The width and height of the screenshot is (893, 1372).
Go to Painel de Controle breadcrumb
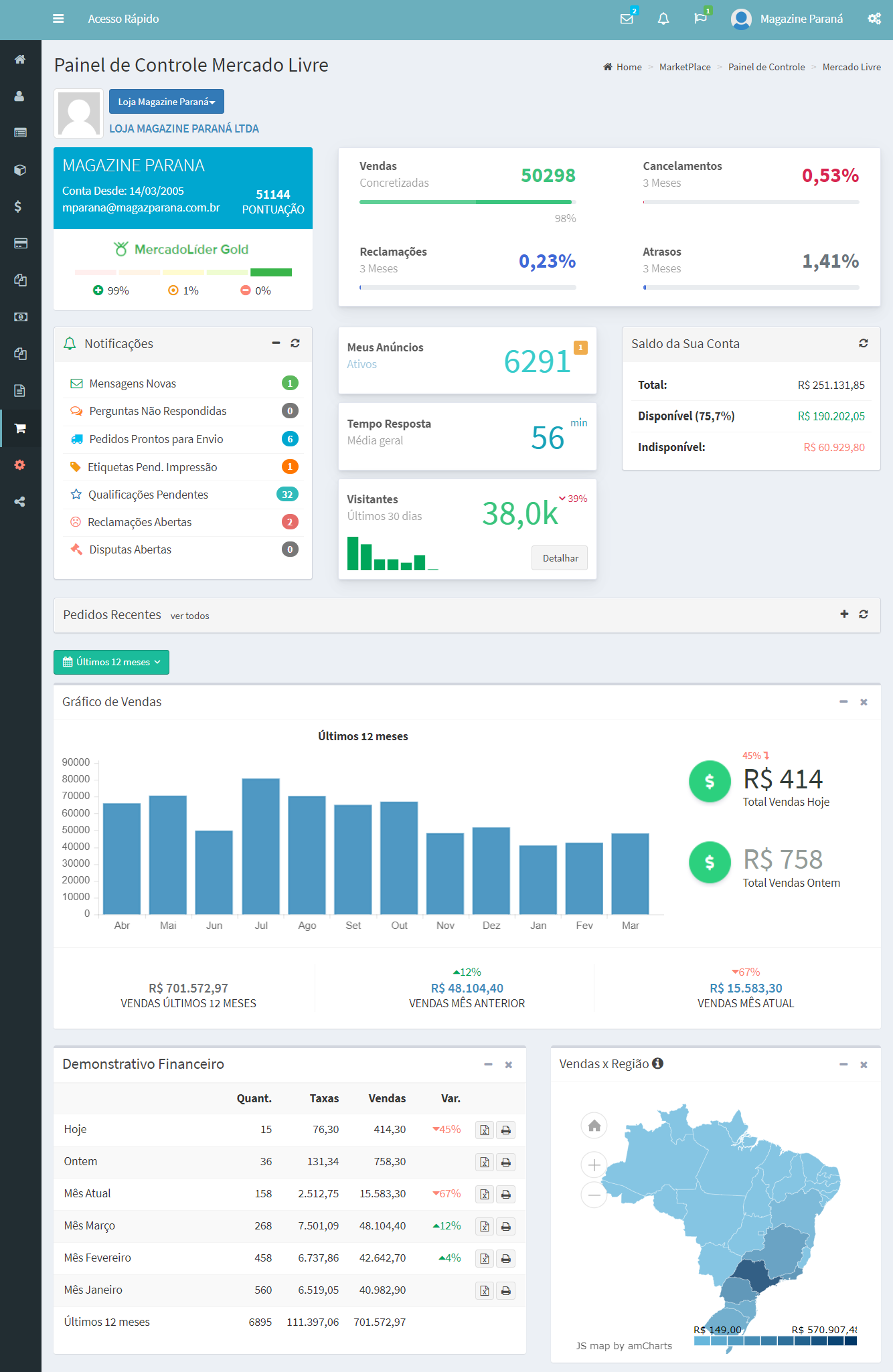(766, 67)
